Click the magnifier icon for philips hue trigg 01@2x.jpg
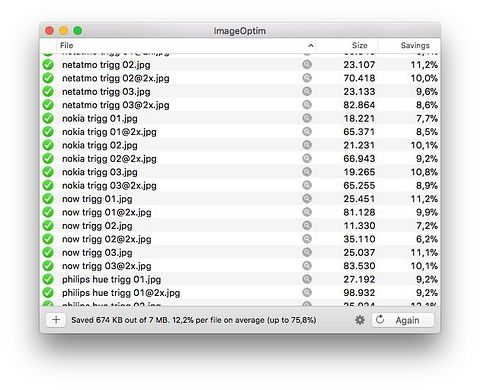The width and height of the screenshot is (480, 390). click(x=307, y=292)
